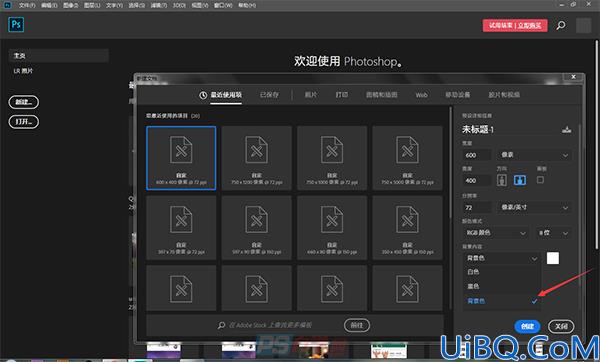Open the 文字(Y) menu
This screenshot has height=362, width=600.
pos(114,5)
